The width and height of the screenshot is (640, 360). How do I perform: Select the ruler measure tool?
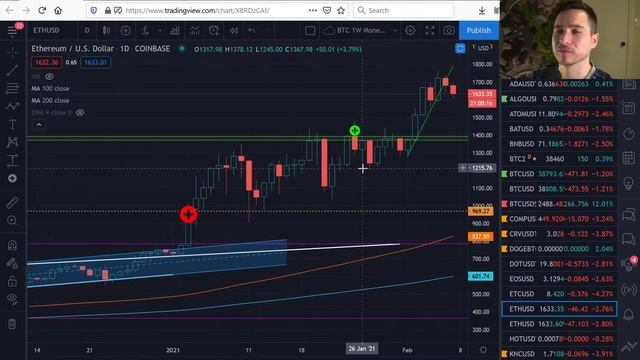12,202
